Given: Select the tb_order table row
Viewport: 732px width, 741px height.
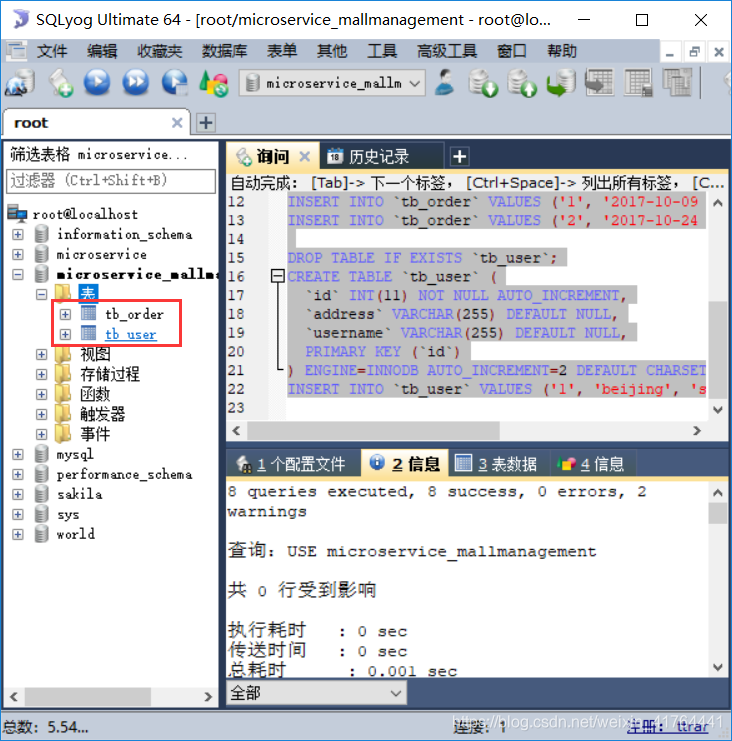Looking at the screenshot, I should (134, 314).
